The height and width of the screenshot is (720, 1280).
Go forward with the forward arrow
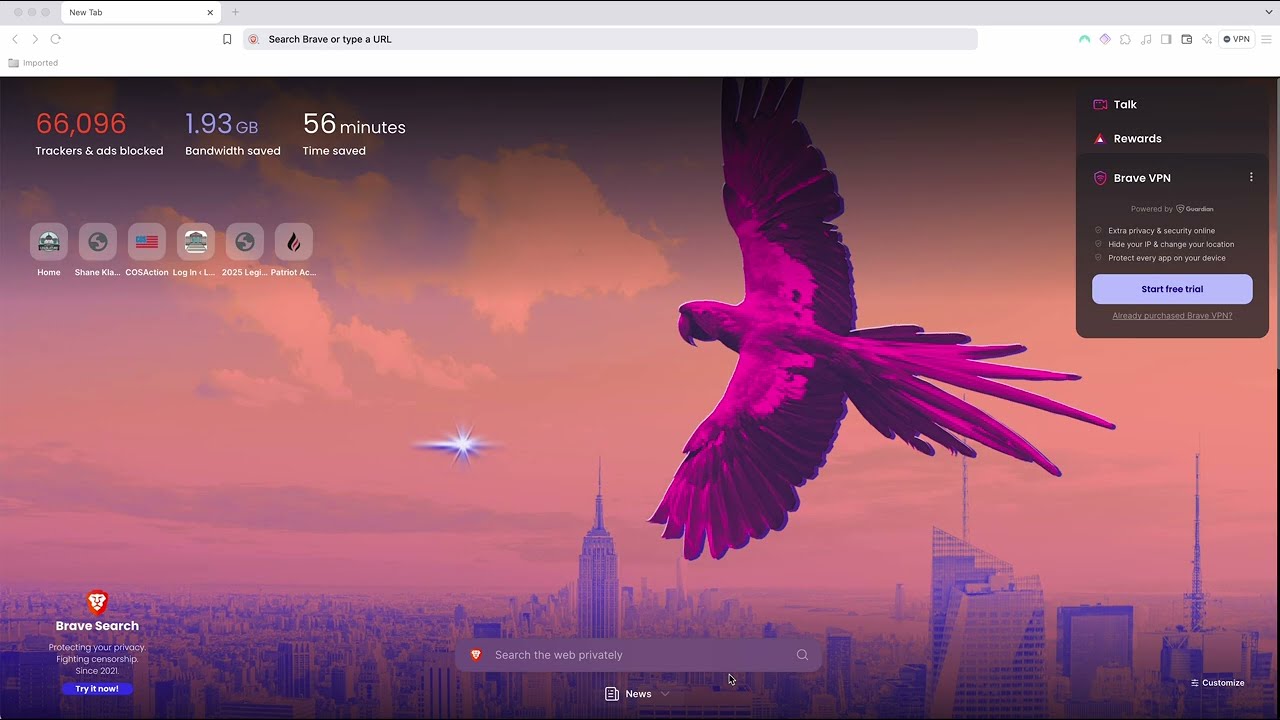pyautogui.click(x=35, y=39)
